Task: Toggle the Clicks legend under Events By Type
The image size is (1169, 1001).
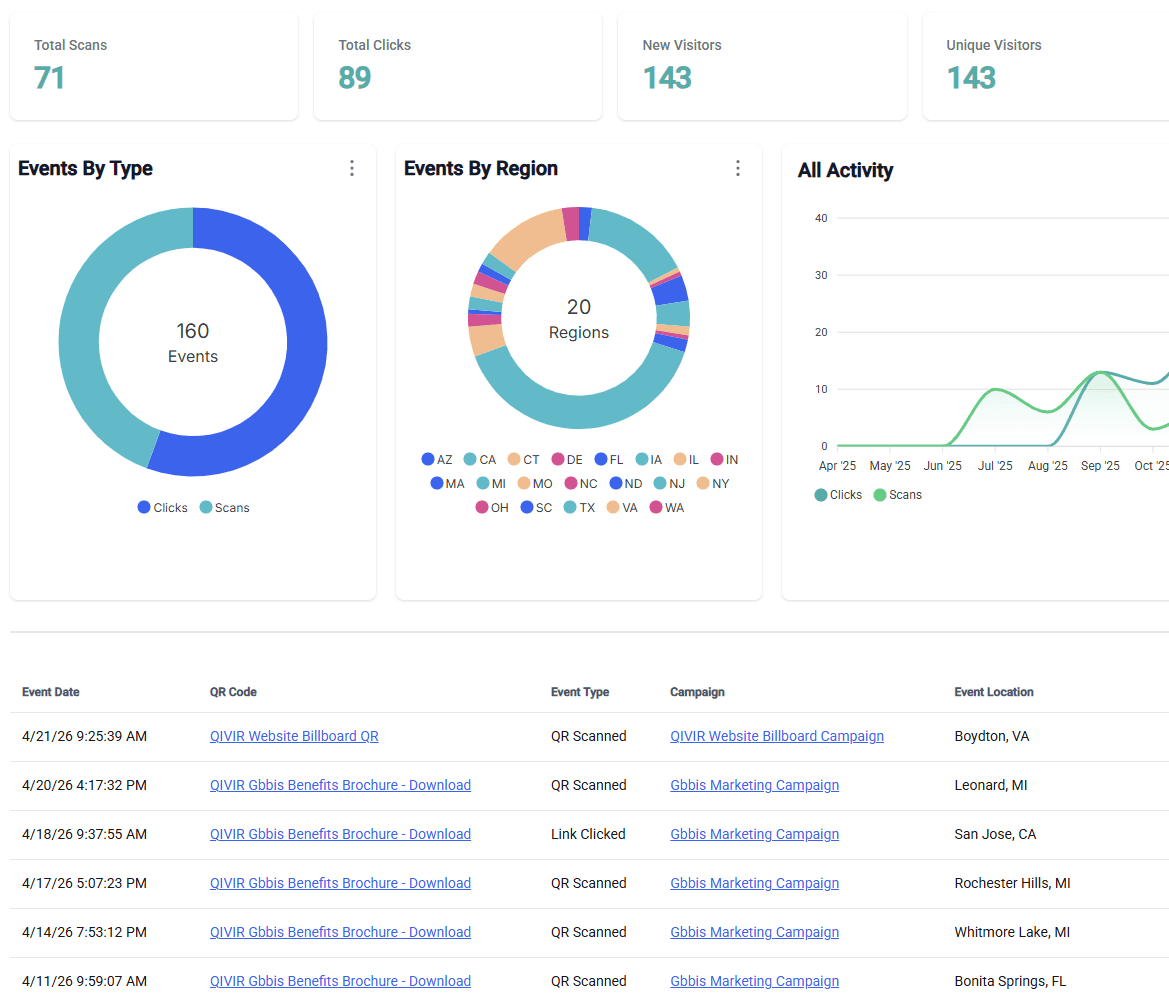Action: tap(162, 507)
